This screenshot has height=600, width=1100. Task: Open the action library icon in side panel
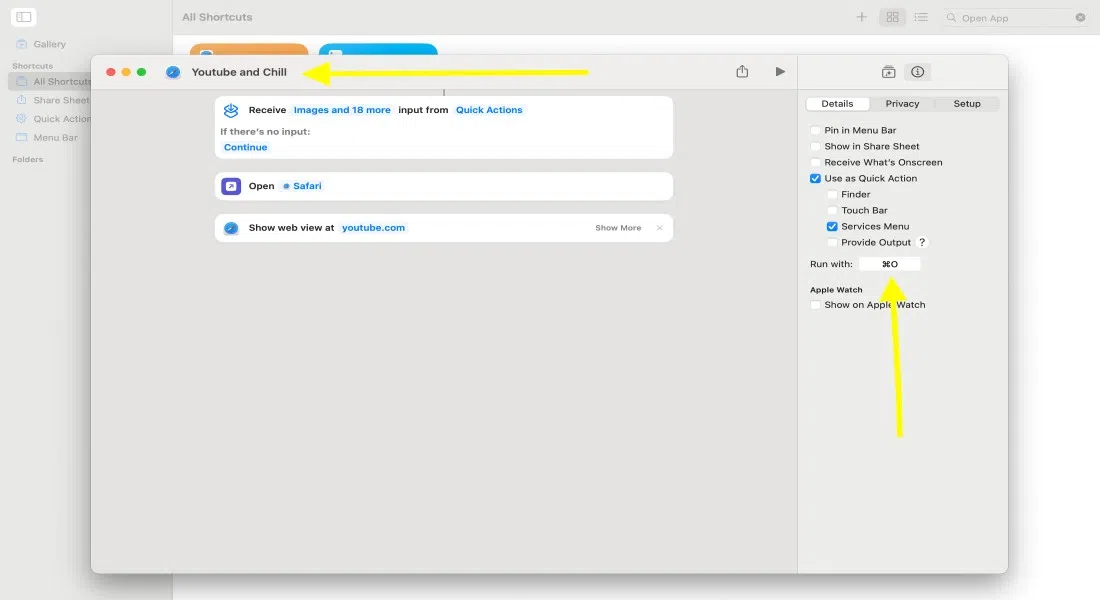click(x=888, y=72)
